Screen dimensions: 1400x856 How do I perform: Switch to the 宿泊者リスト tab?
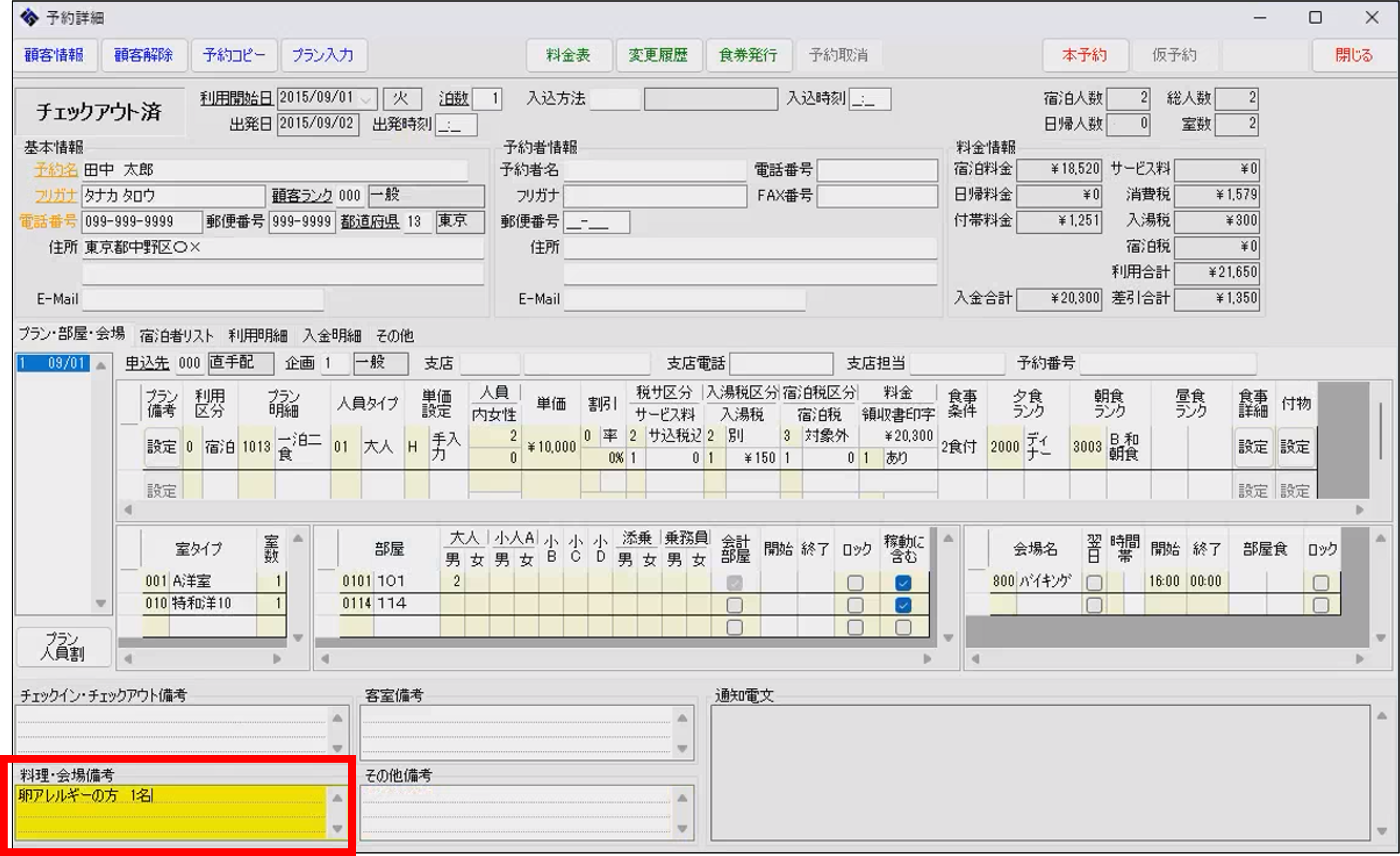point(176,336)
